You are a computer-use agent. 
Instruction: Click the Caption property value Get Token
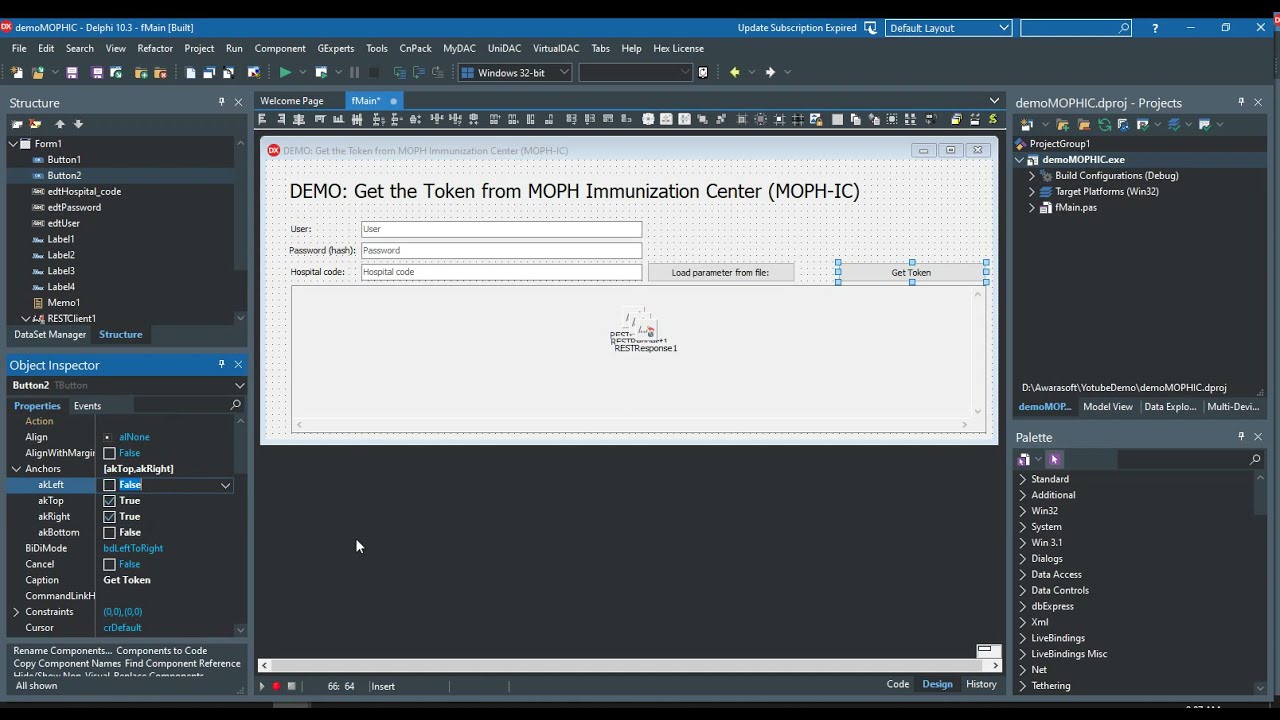pyautogui.click(x=127, y=580)
